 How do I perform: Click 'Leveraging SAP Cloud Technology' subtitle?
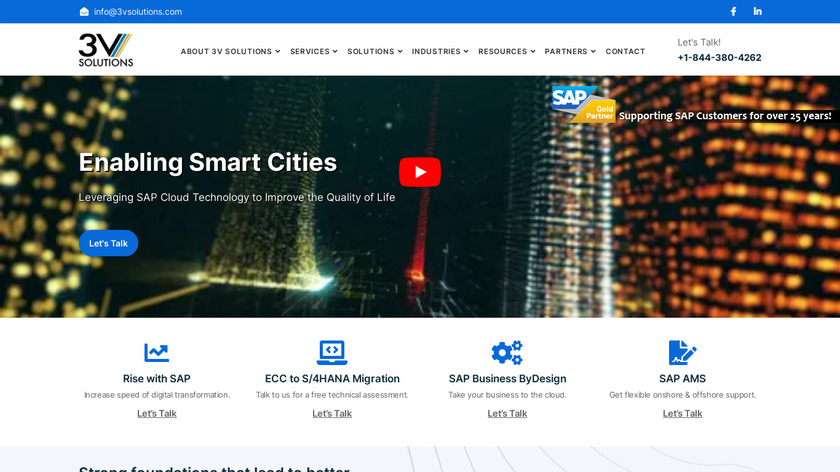coord(237,198)
